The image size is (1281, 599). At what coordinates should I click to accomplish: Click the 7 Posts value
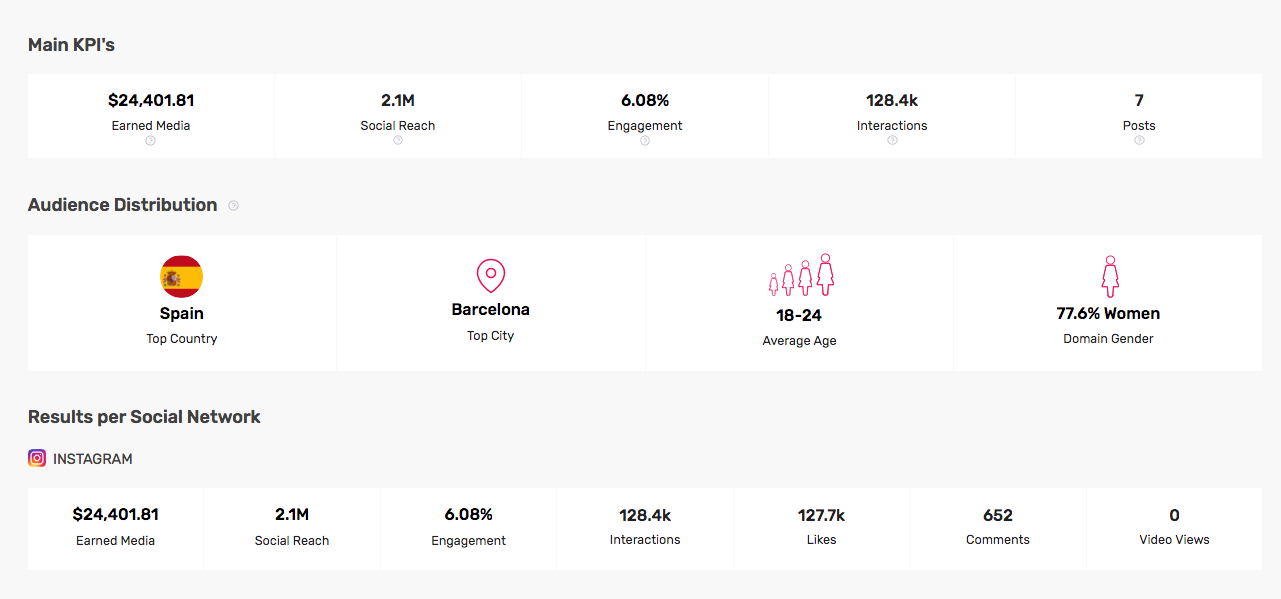(x=1139, y=100)
